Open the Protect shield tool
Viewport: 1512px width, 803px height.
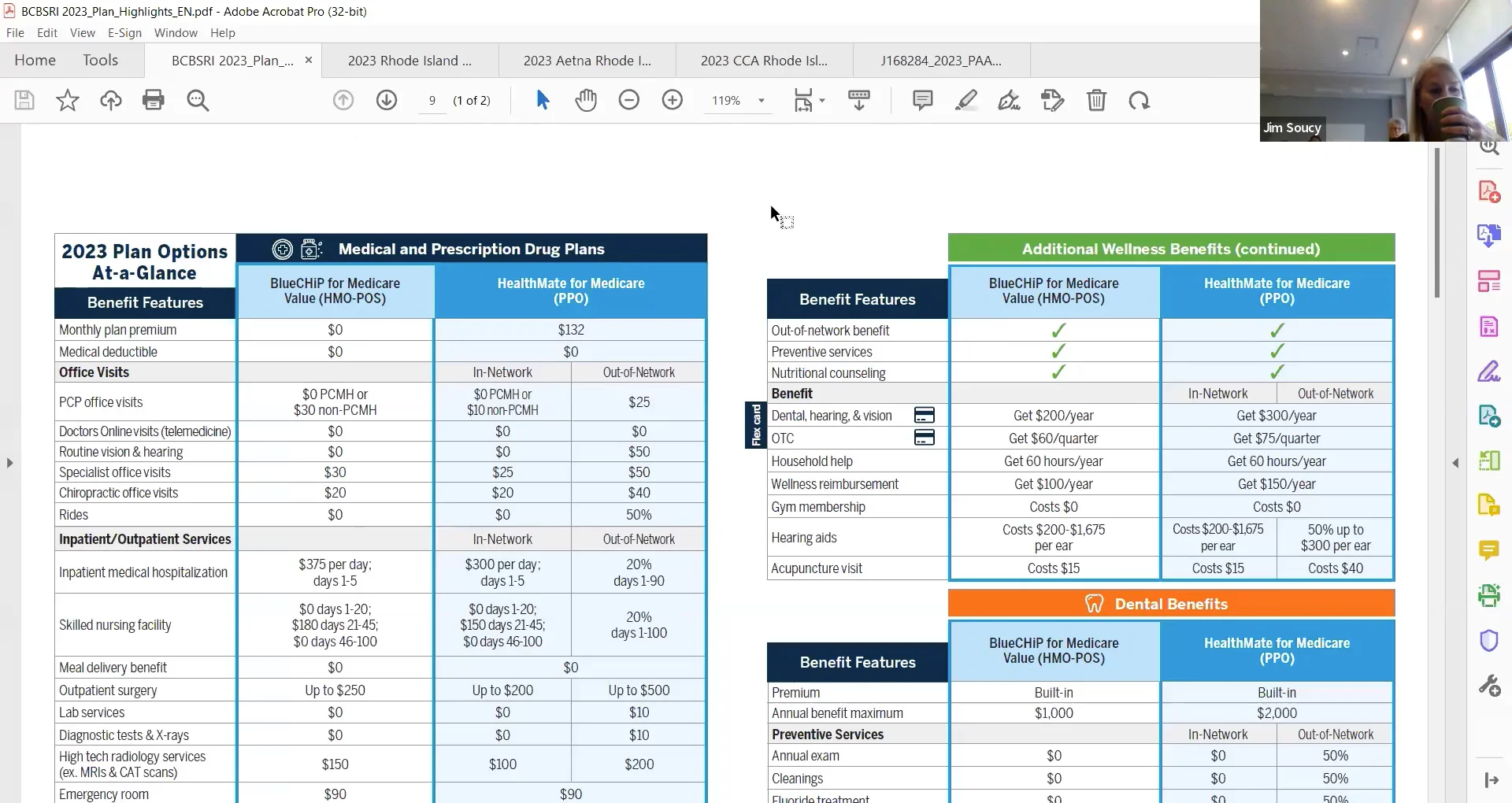pyautogui.click(x=1489, y=640)
